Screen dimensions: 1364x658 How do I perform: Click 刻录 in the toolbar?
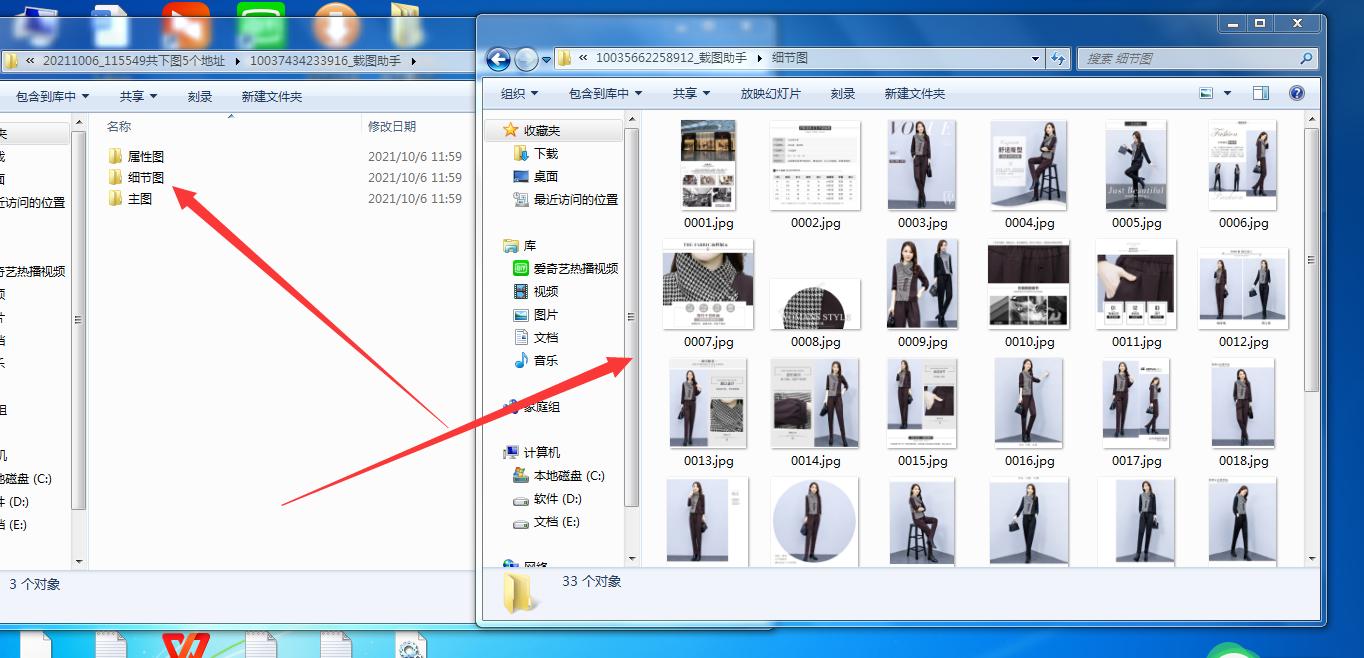(x=843, y=92)
